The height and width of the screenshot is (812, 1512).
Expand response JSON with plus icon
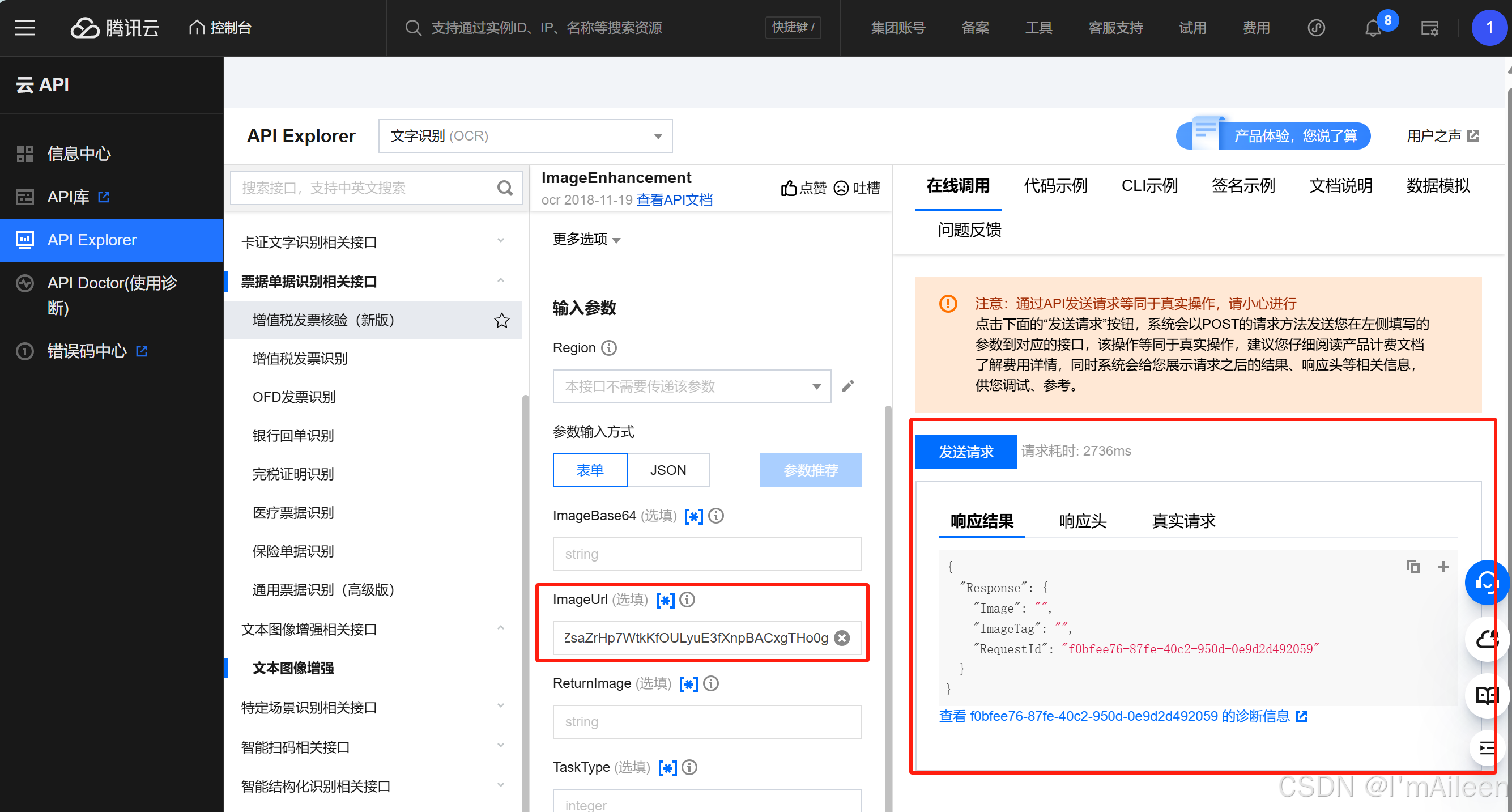(1443, 566)
